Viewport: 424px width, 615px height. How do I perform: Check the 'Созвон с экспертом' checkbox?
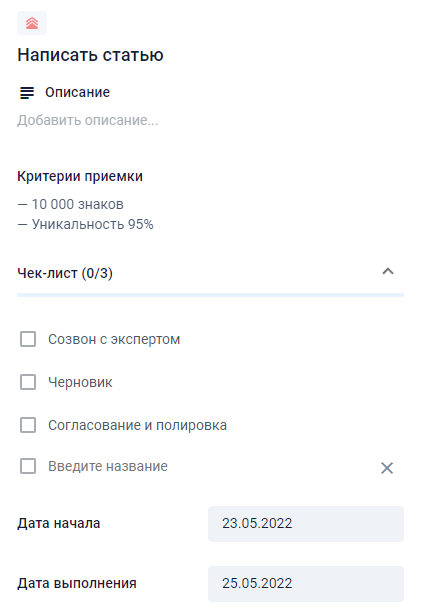coord(28,339)
